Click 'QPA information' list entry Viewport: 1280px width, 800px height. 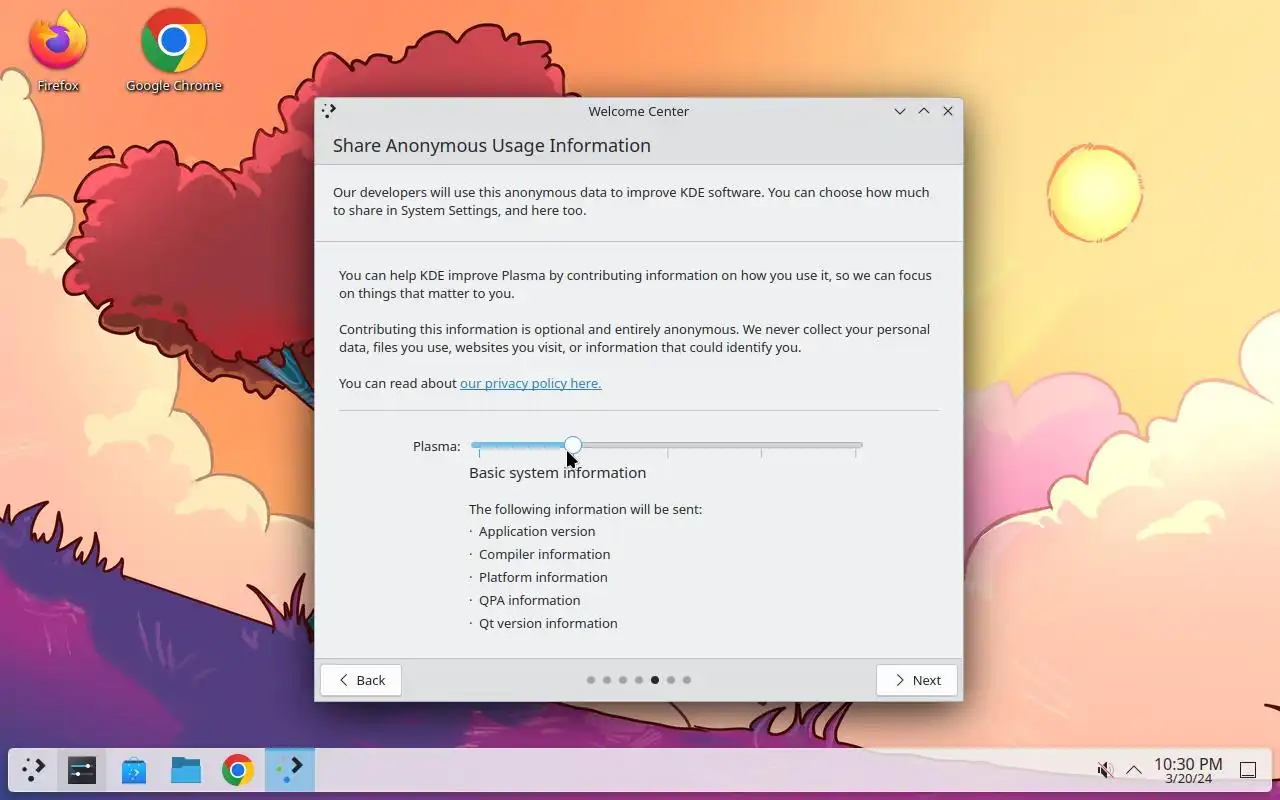[x=529, y=600]
